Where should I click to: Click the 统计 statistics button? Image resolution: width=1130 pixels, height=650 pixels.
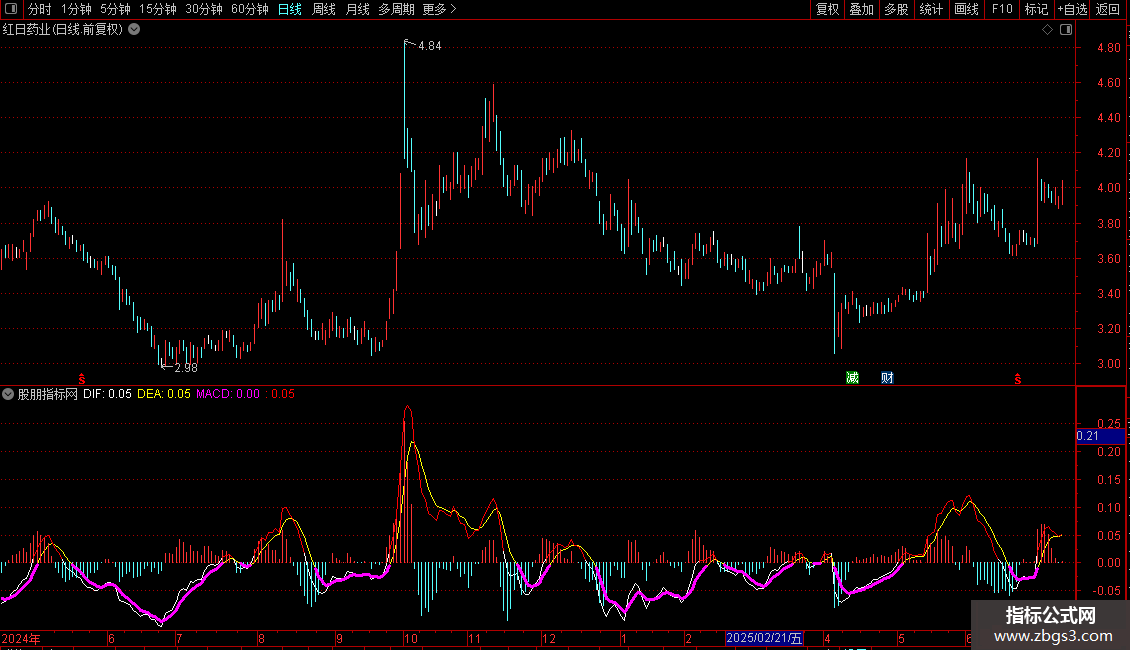[x=931, y=9]
